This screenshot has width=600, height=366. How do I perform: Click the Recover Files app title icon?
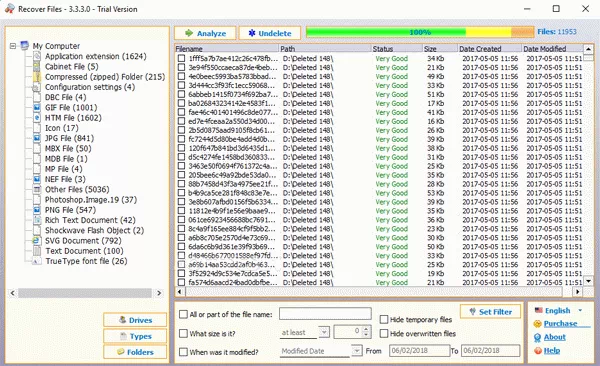click(x=9, y=9)
